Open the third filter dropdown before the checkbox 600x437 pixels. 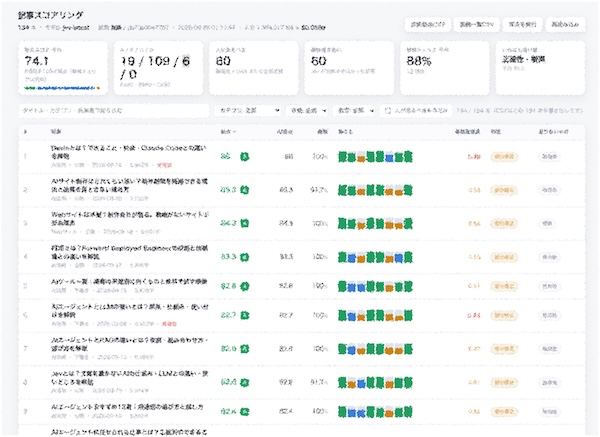(354, 110)
